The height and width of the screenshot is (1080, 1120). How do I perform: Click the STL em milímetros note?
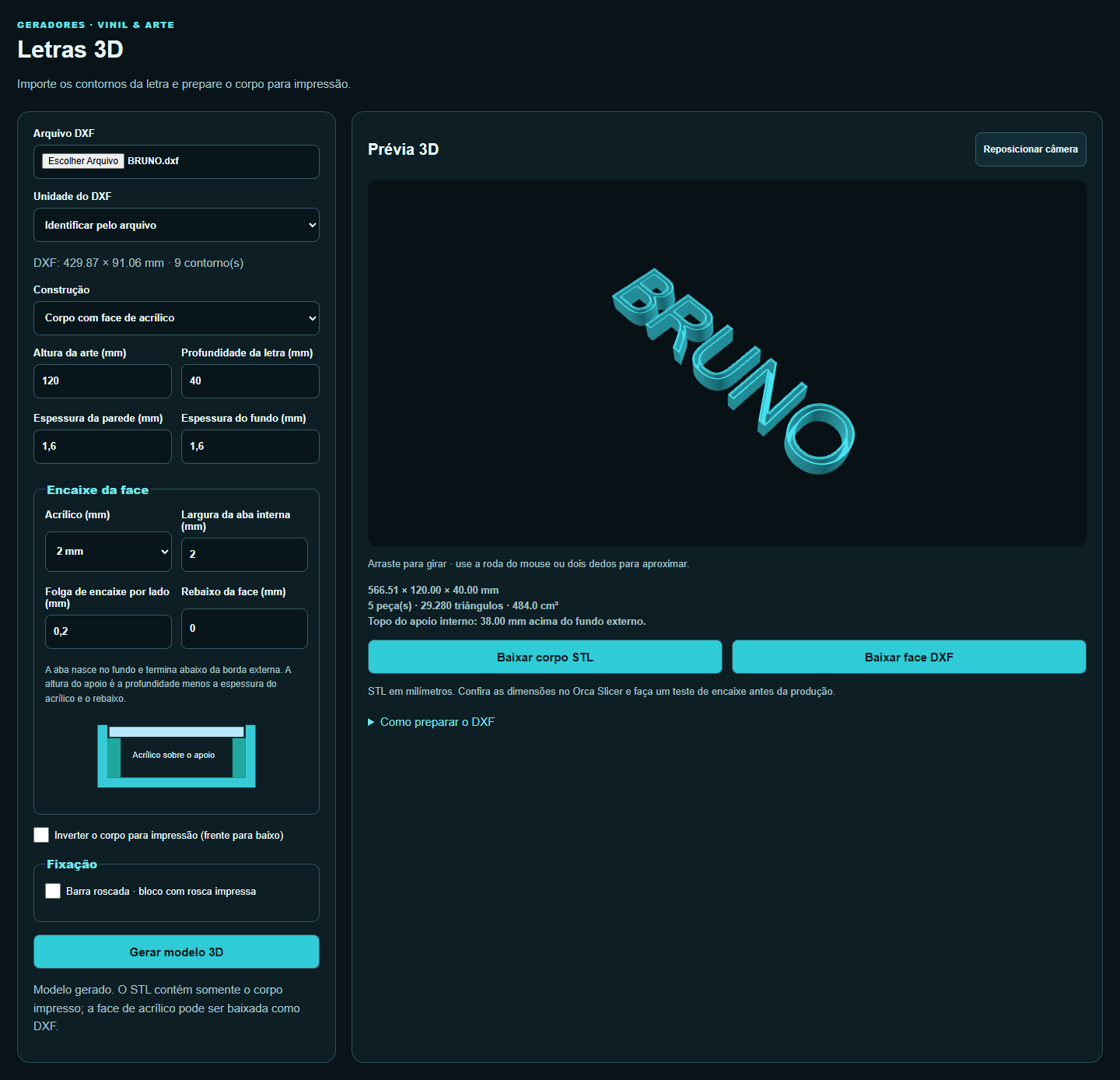tap(601, 692)
